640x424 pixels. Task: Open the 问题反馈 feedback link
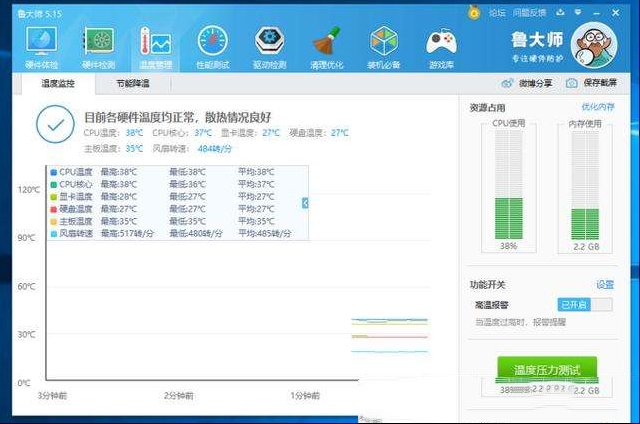(x=529, y=13)
